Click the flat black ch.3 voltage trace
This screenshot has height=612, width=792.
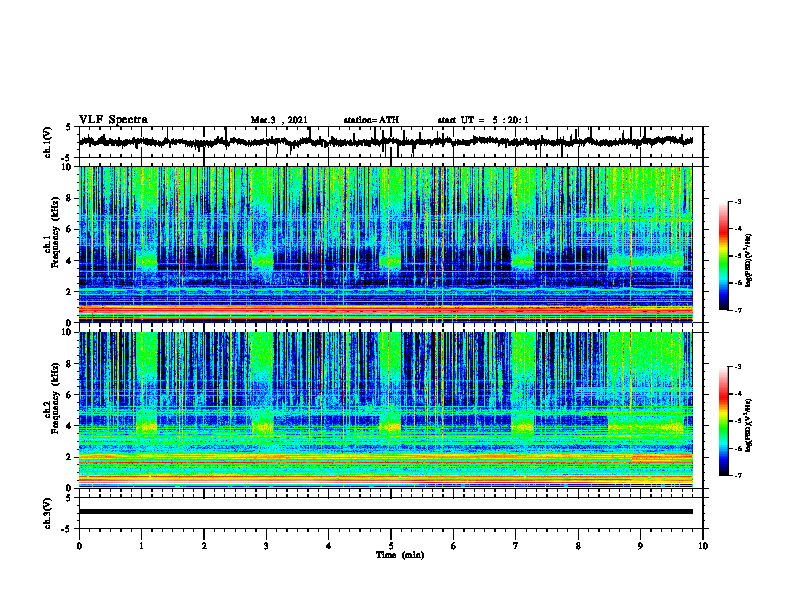[385, 512]
